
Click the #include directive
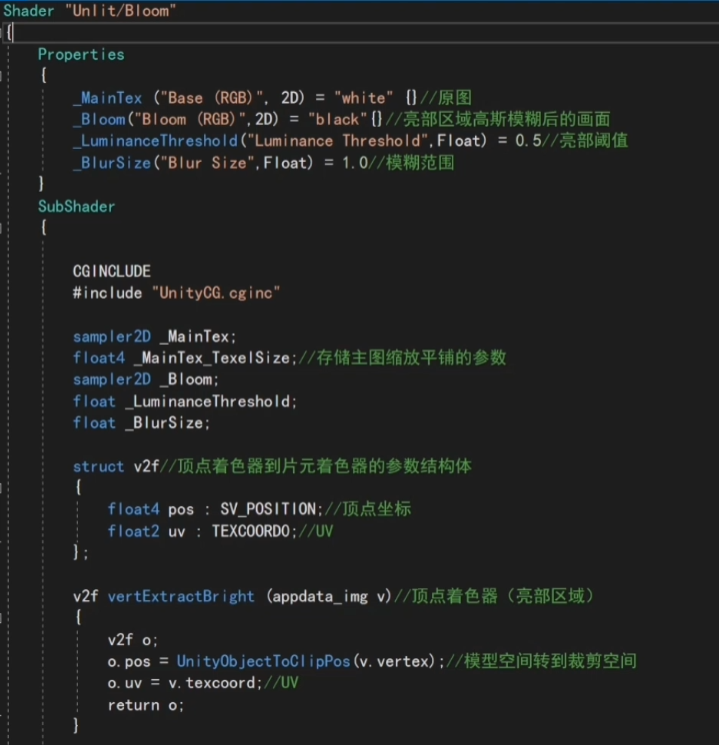coord(107,293)
